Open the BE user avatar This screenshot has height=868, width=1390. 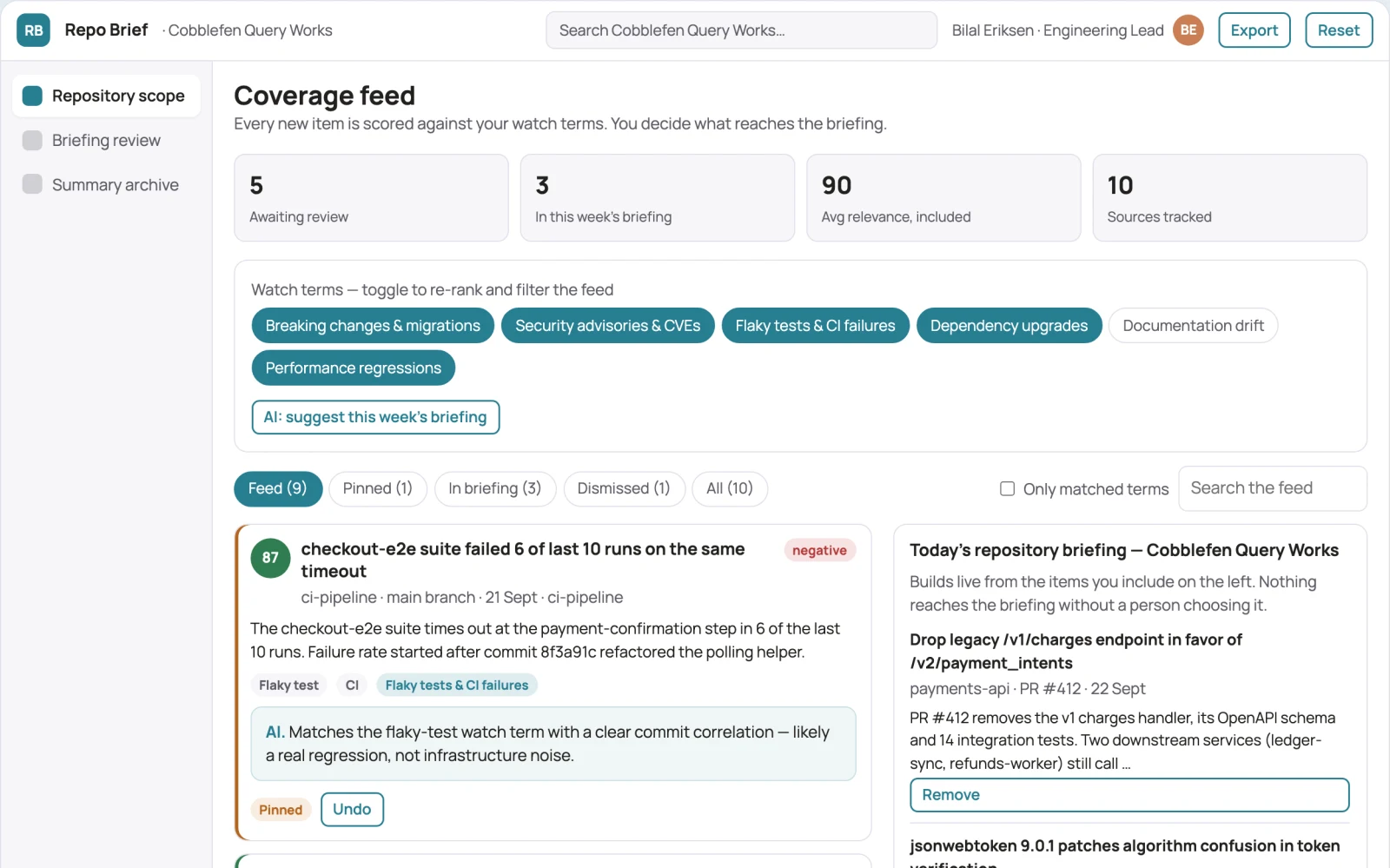1188,30
